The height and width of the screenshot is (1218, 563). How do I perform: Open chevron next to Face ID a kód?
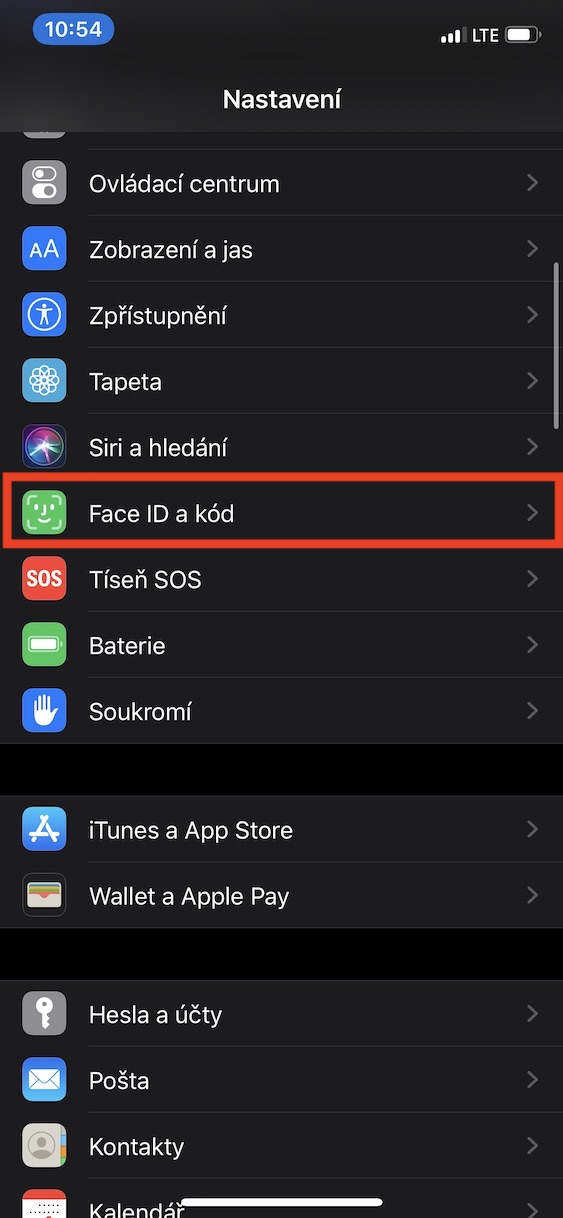532,513
